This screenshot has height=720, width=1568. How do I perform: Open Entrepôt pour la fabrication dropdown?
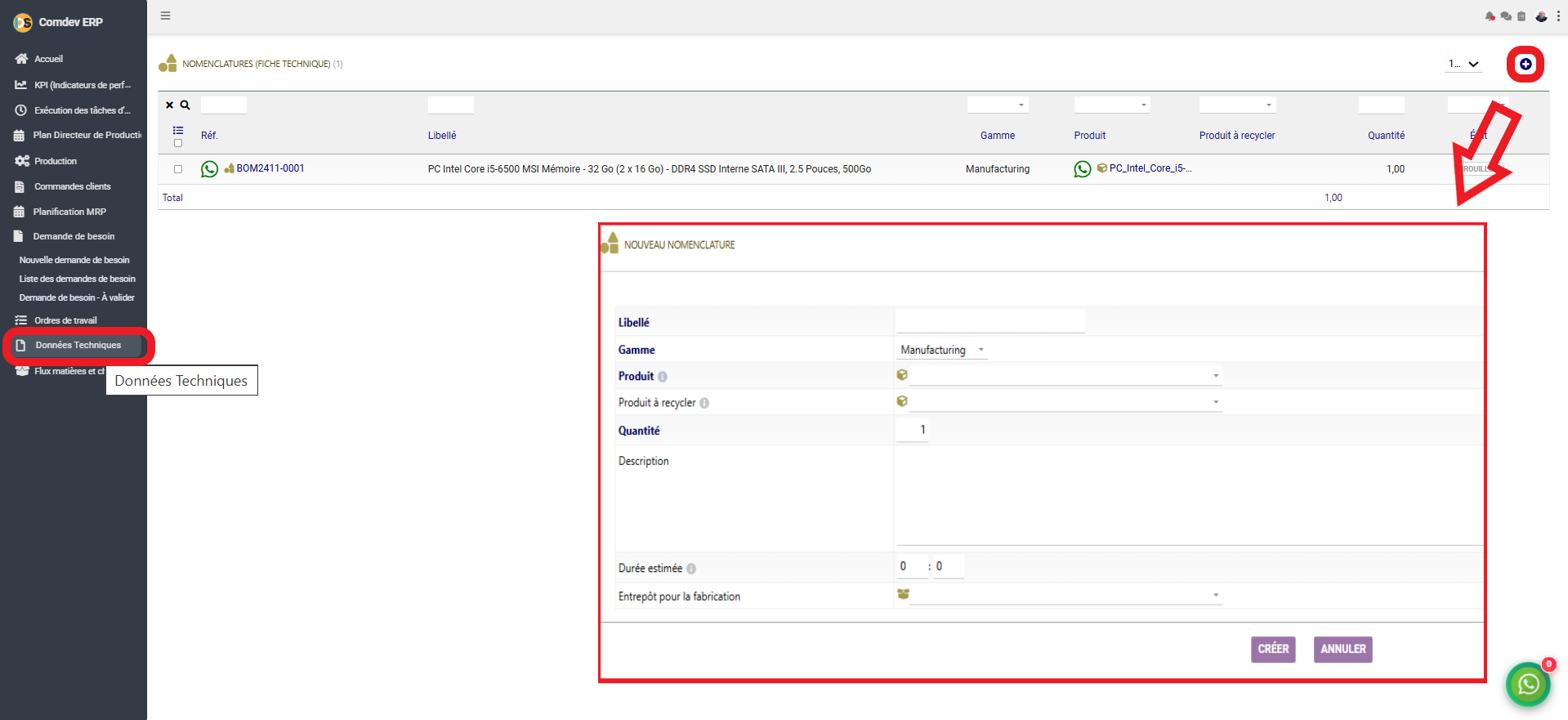click(1065, 595)
